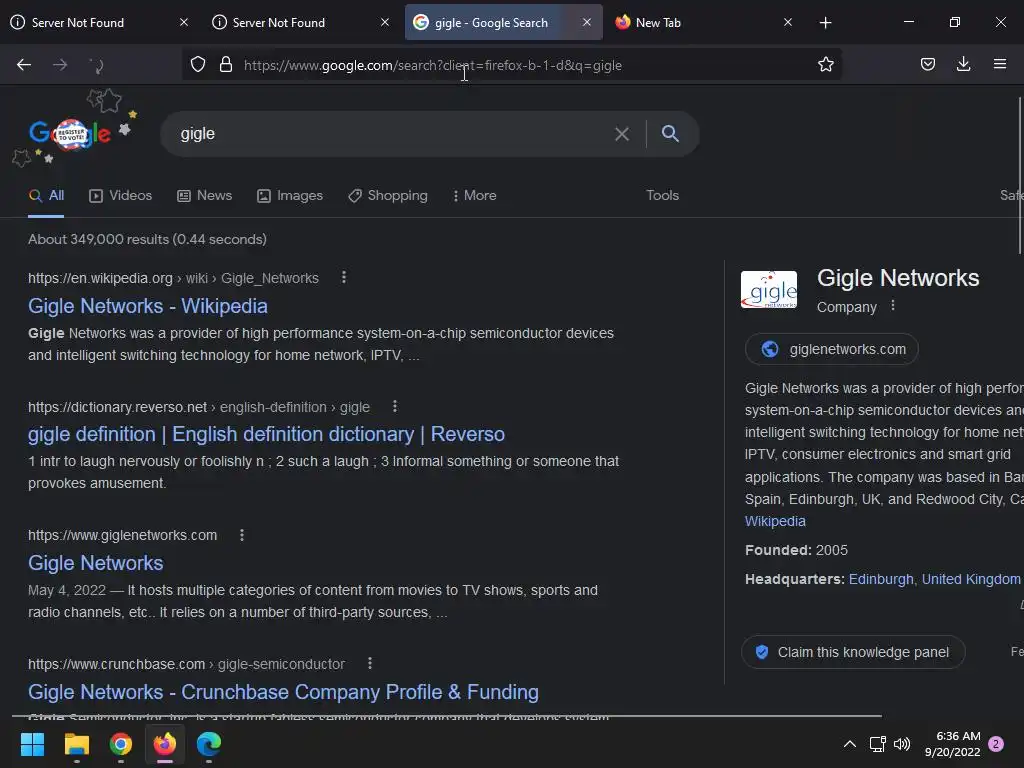This screenshot has height=768, width=1024.
Task: Visit giglenetworks.com from knowledge panel
Action: tap(831, 349)
